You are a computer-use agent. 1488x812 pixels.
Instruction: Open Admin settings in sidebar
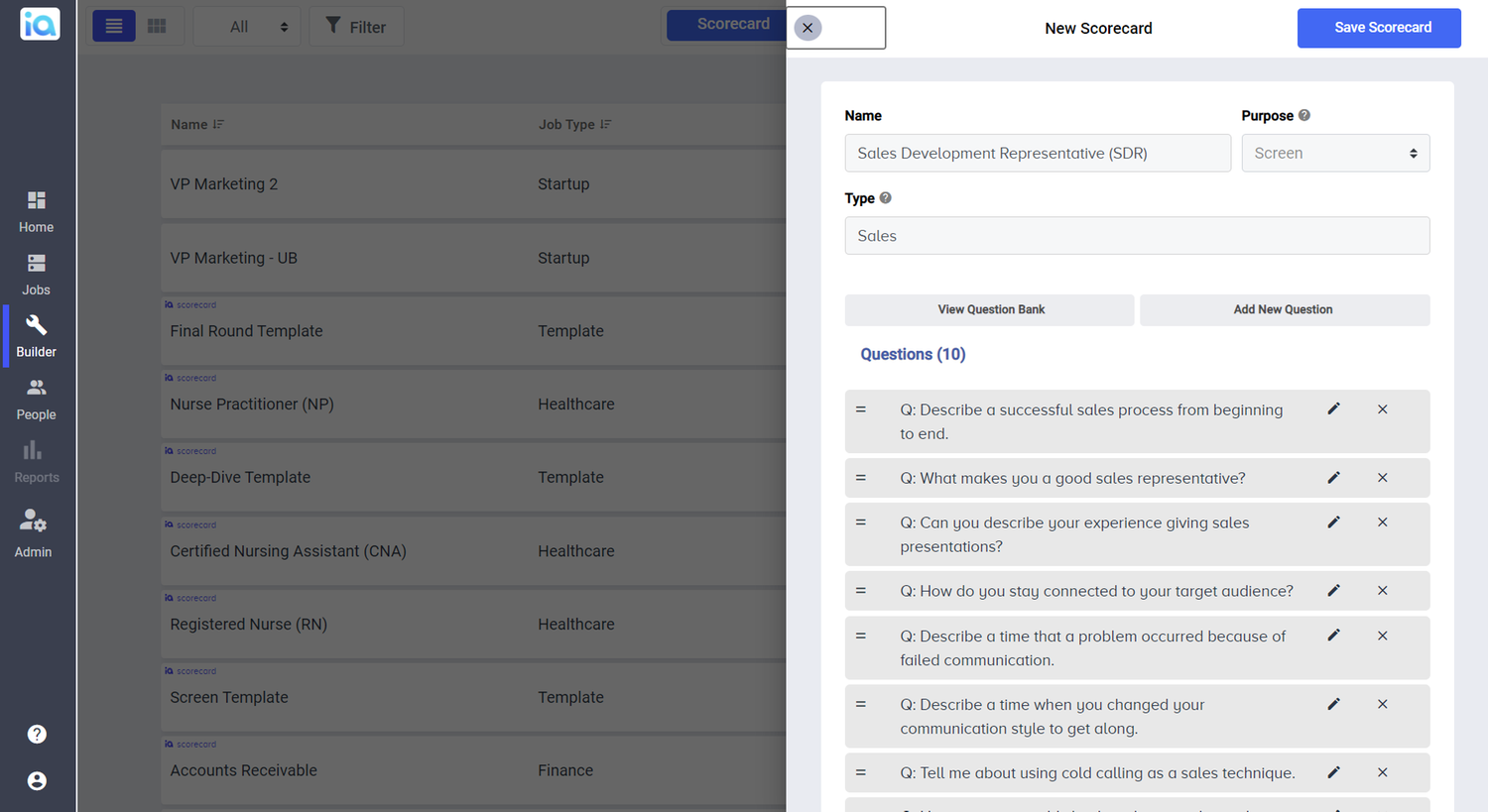pos(33,533)
